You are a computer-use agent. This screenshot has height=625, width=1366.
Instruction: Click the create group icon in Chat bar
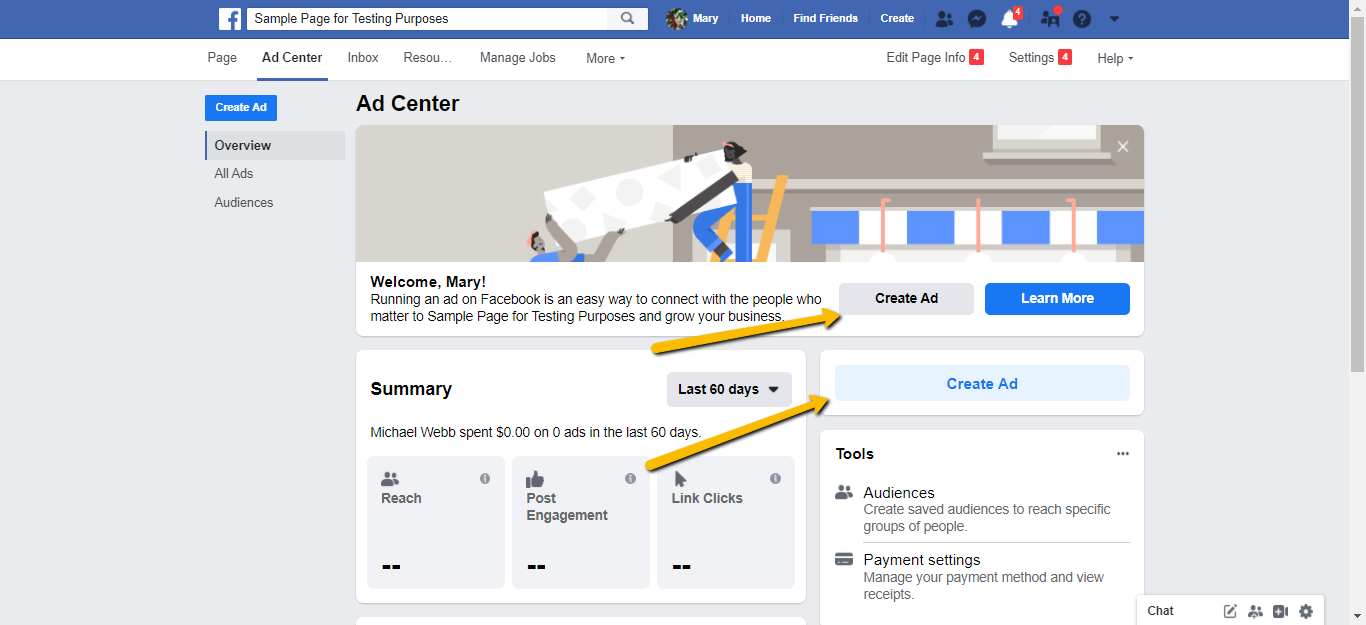pyautogui.click(x=1256, y=611)
